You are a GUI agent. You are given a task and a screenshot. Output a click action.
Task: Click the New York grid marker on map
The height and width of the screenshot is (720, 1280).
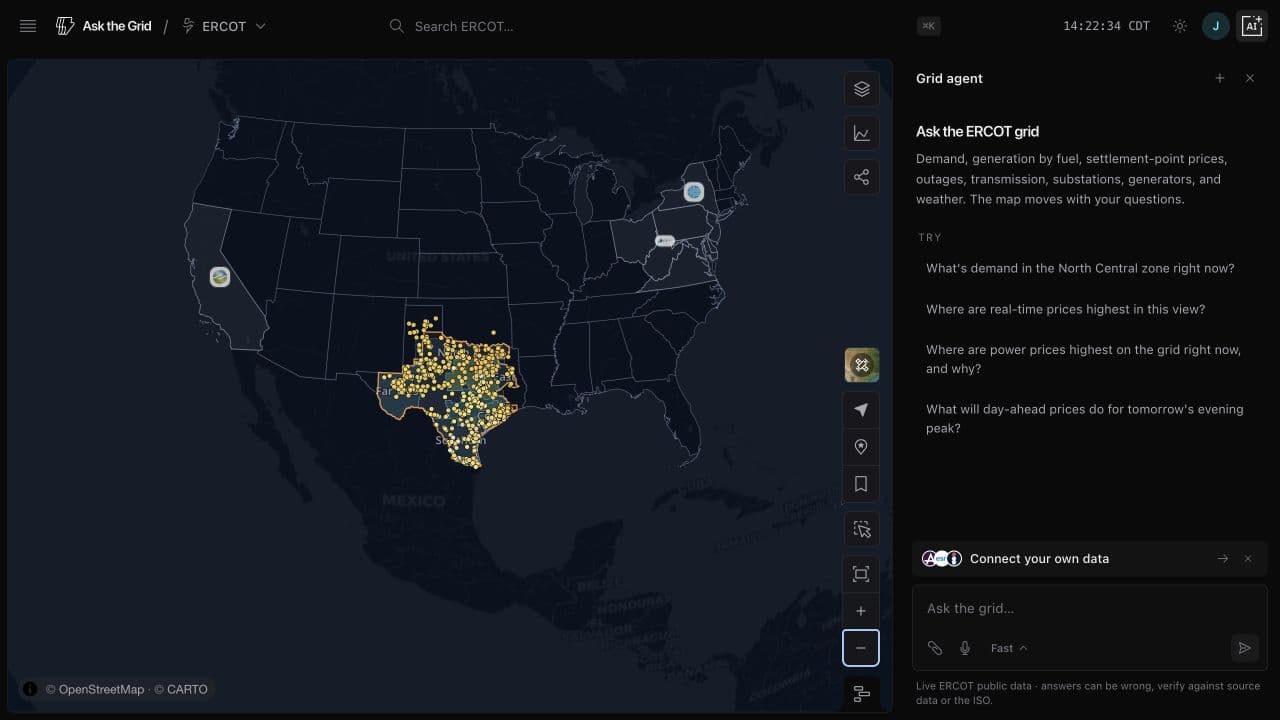[694, 191]
